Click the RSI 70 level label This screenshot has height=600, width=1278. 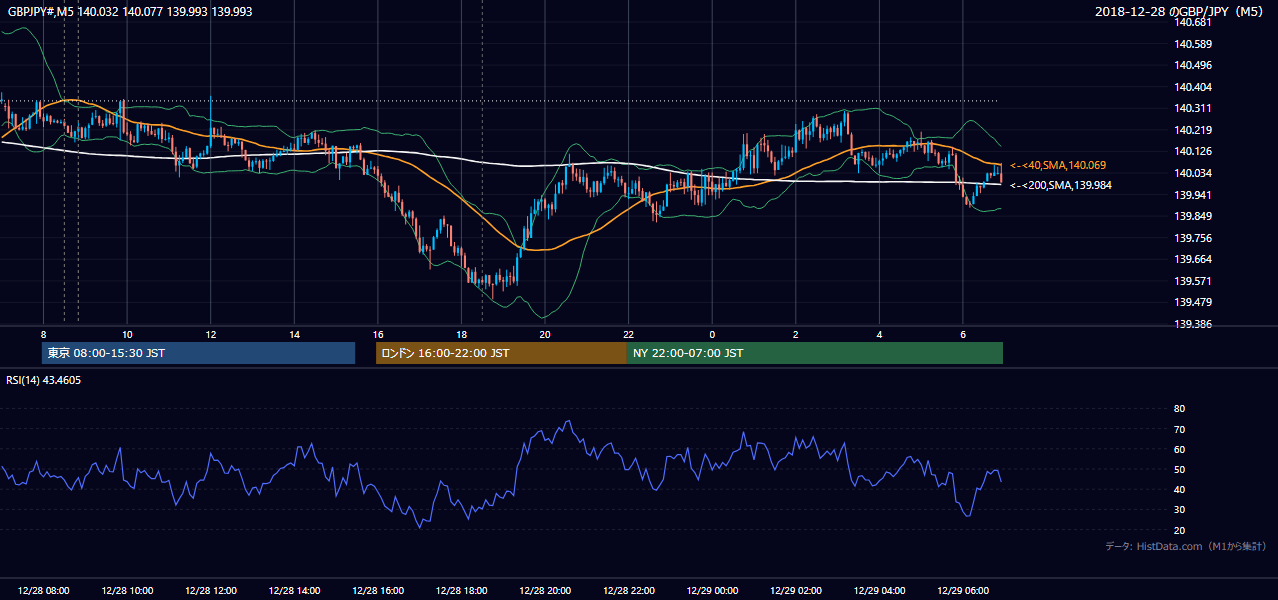pyautogui.click(x=1179, y=429)
